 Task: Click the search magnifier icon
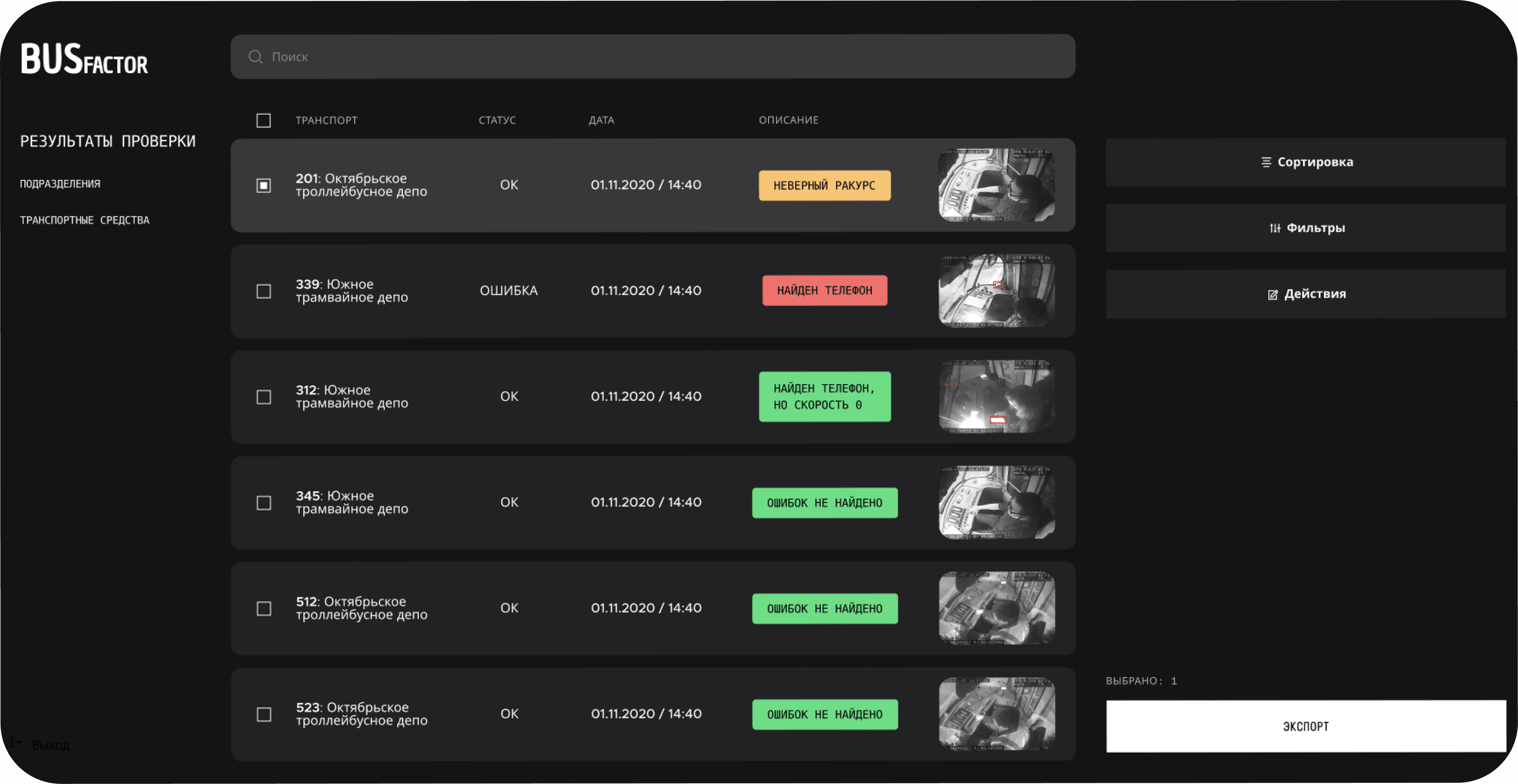255,57
